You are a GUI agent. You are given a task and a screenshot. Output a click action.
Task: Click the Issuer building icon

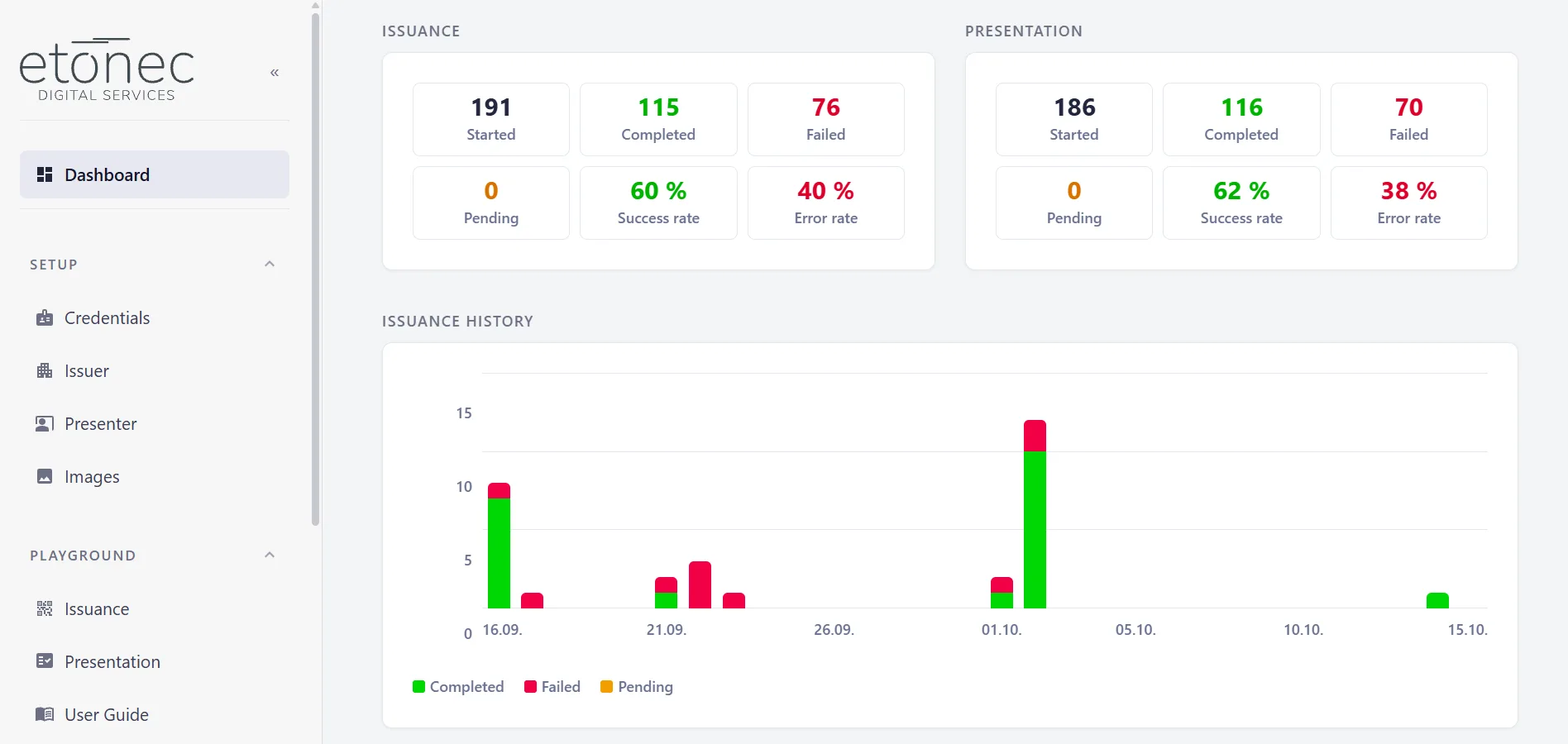point(45,371)
